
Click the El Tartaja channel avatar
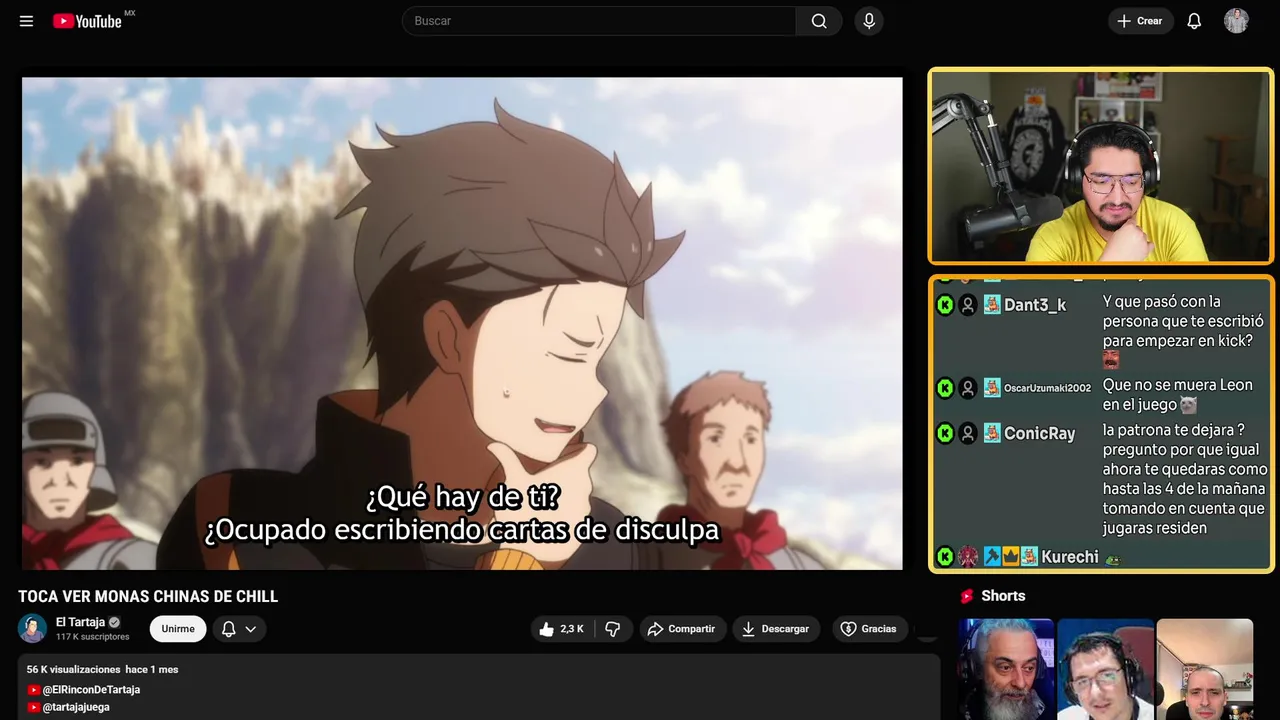(32, 628)
